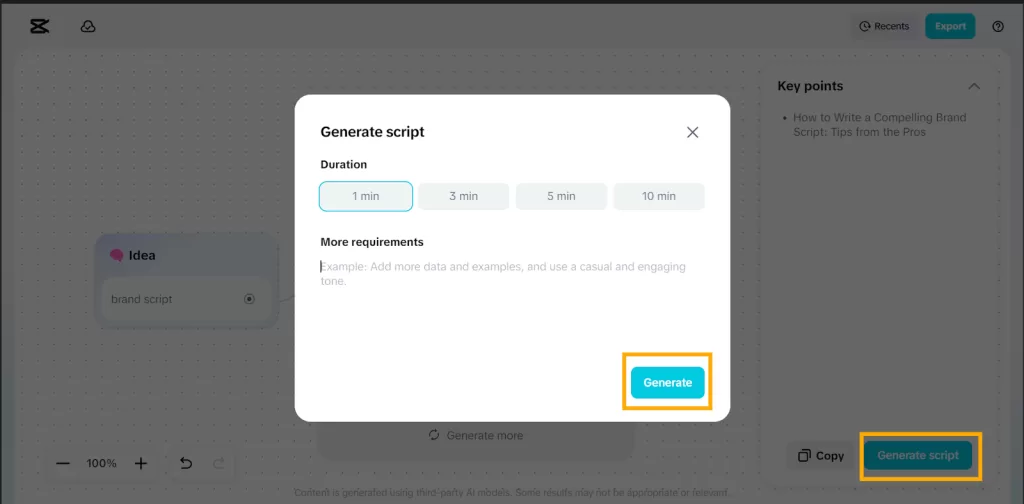This screenshot has width=1024, height=504.
Task: Collapse the Key points panel
Action: 974,86
